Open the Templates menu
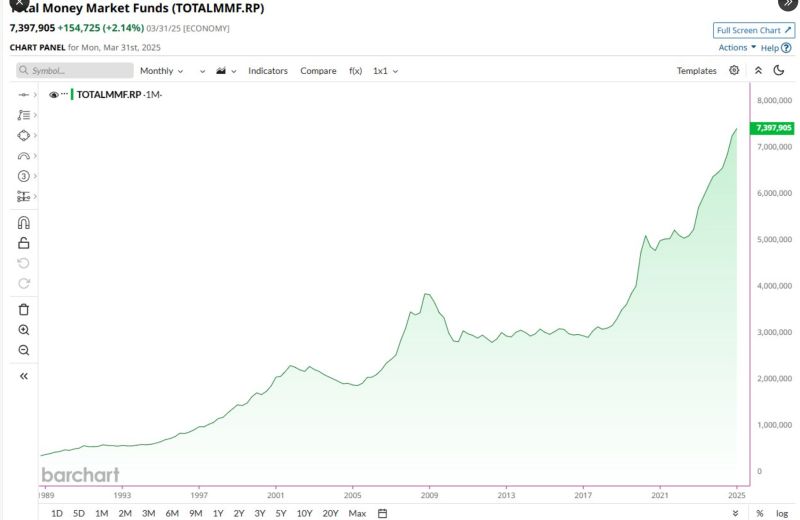This screenshot has height=520, width=800. (696, 71)
